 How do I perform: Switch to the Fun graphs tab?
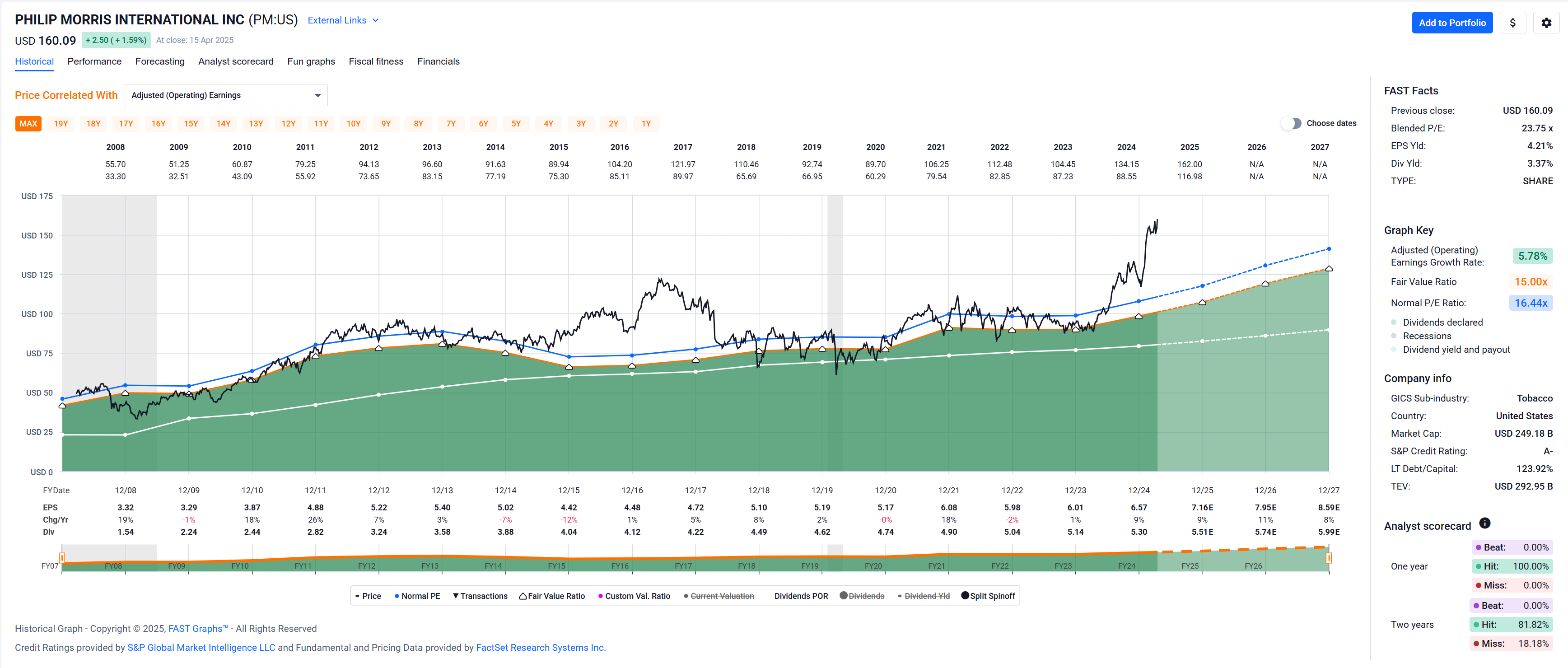pos(311,61)
